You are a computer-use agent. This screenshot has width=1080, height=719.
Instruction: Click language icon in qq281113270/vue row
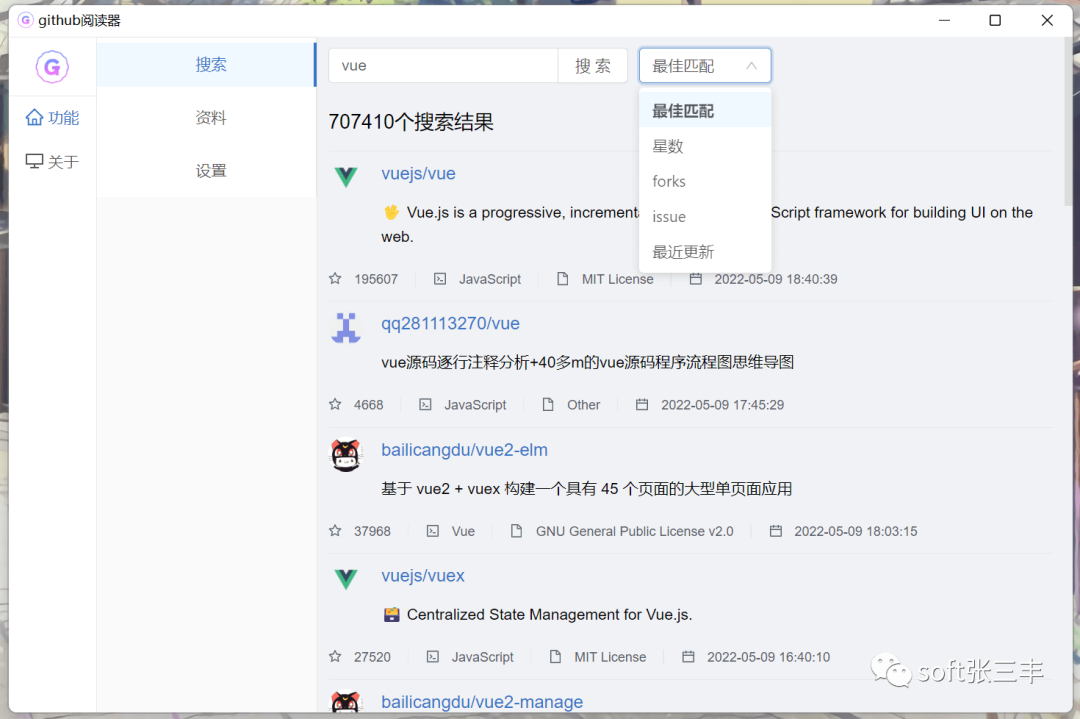pyautogui.click(x=426, y=404)
